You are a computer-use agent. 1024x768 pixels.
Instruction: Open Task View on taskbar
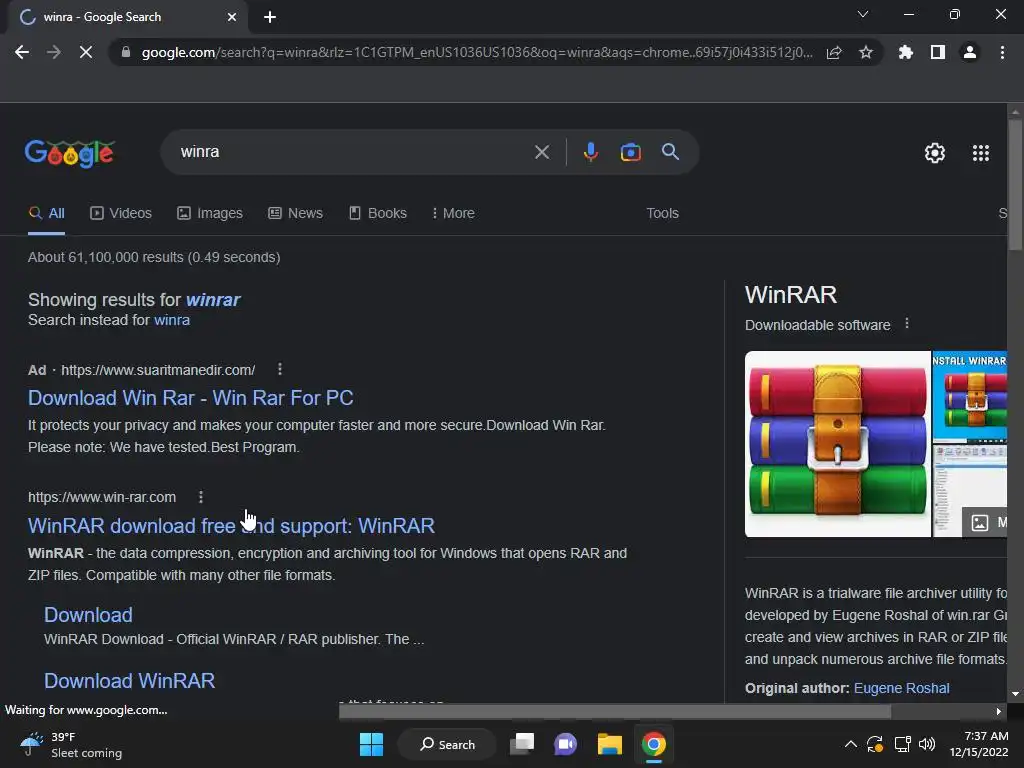point(522,744)
